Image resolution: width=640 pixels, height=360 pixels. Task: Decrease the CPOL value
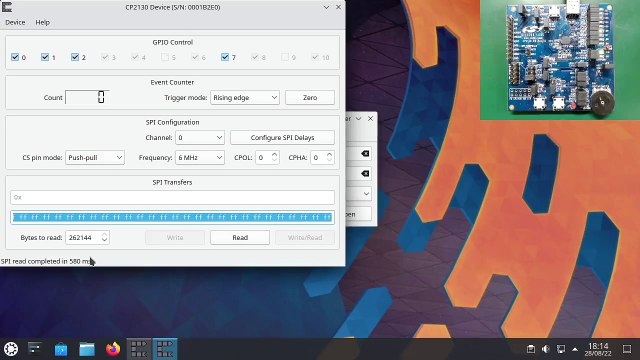274,161
